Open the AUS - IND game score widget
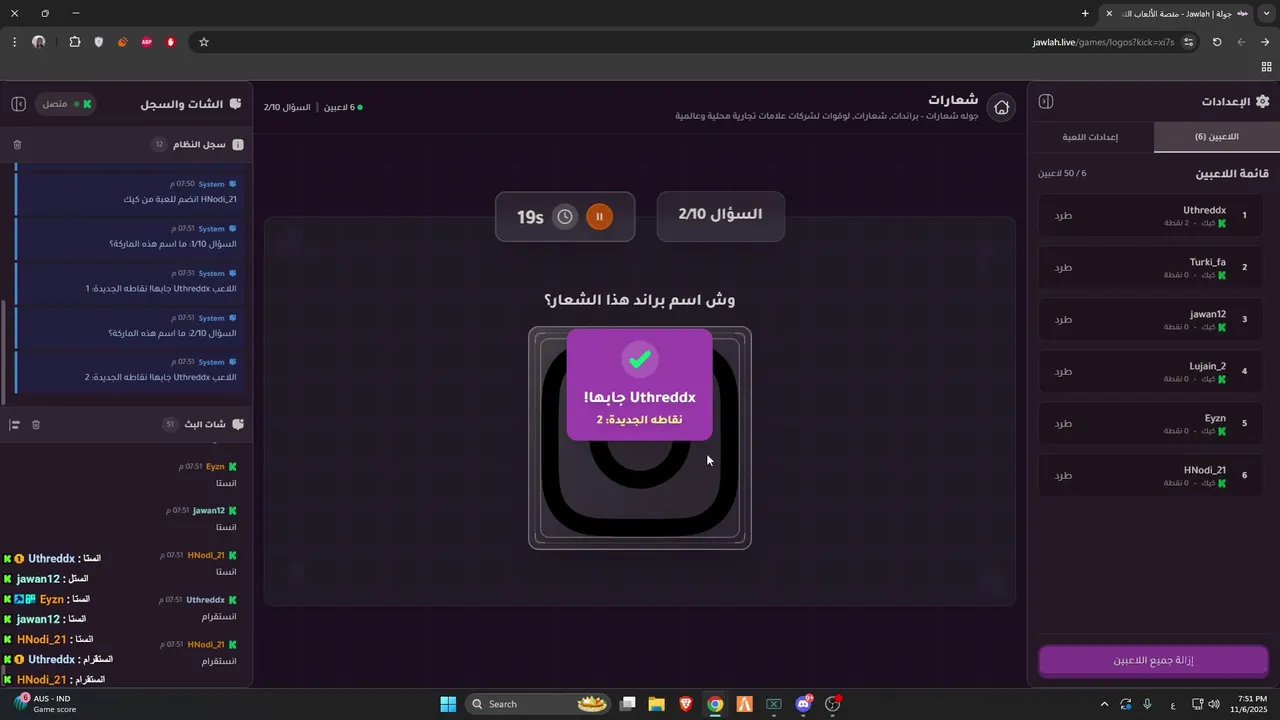Screen dimensions: 1280x720 tap(45, 704)
